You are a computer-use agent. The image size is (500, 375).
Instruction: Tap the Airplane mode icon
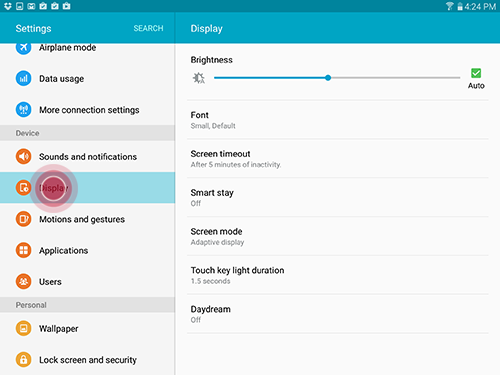23,48
